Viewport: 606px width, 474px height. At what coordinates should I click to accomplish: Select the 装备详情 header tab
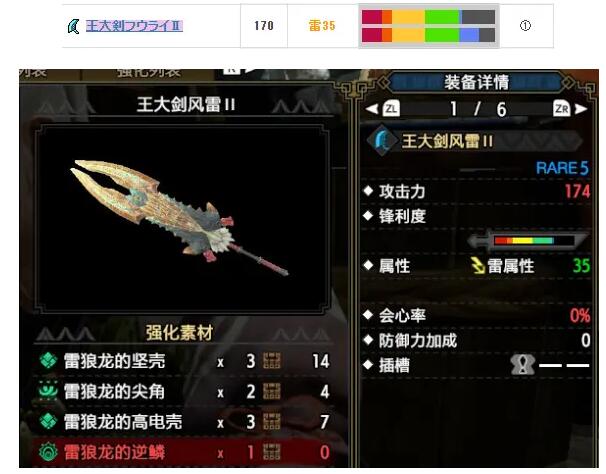(476, 82)
